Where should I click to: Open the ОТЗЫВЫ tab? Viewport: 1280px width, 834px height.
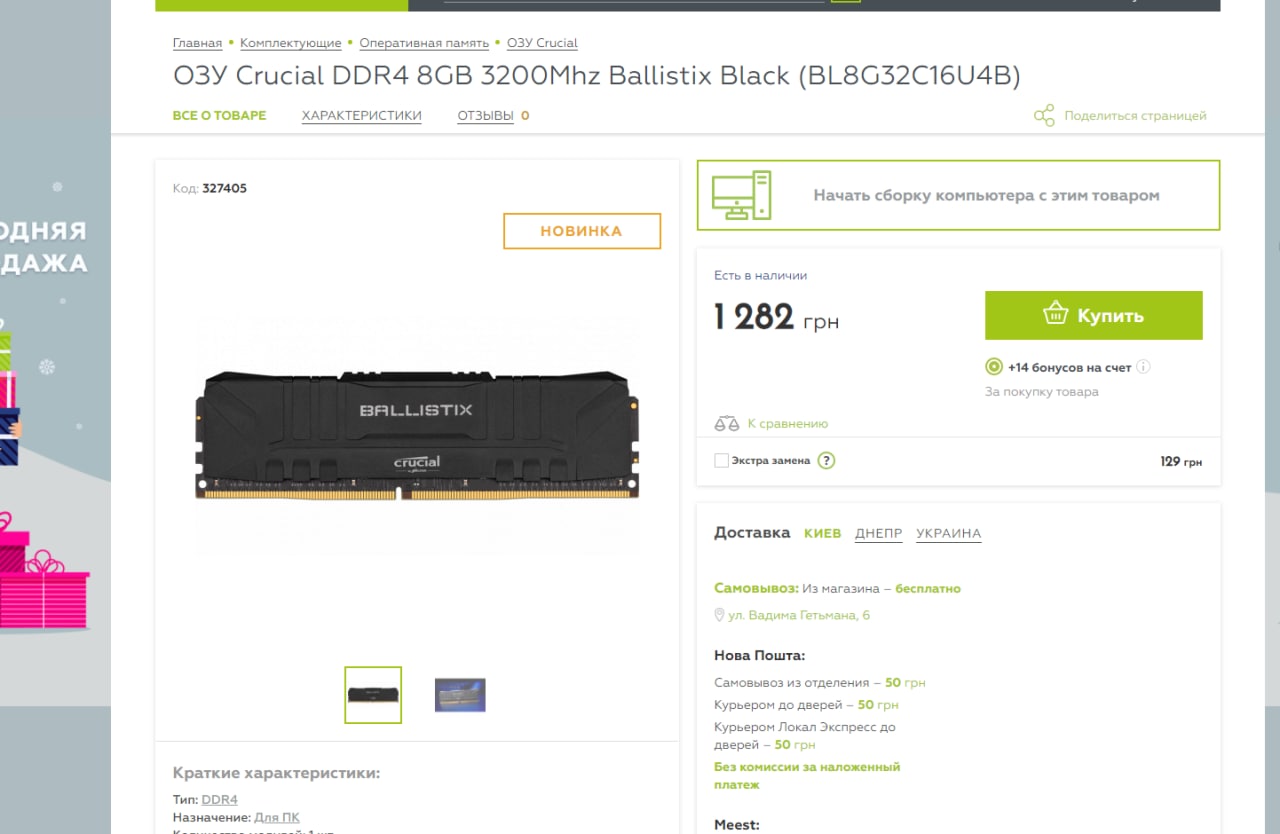[486, 115]
